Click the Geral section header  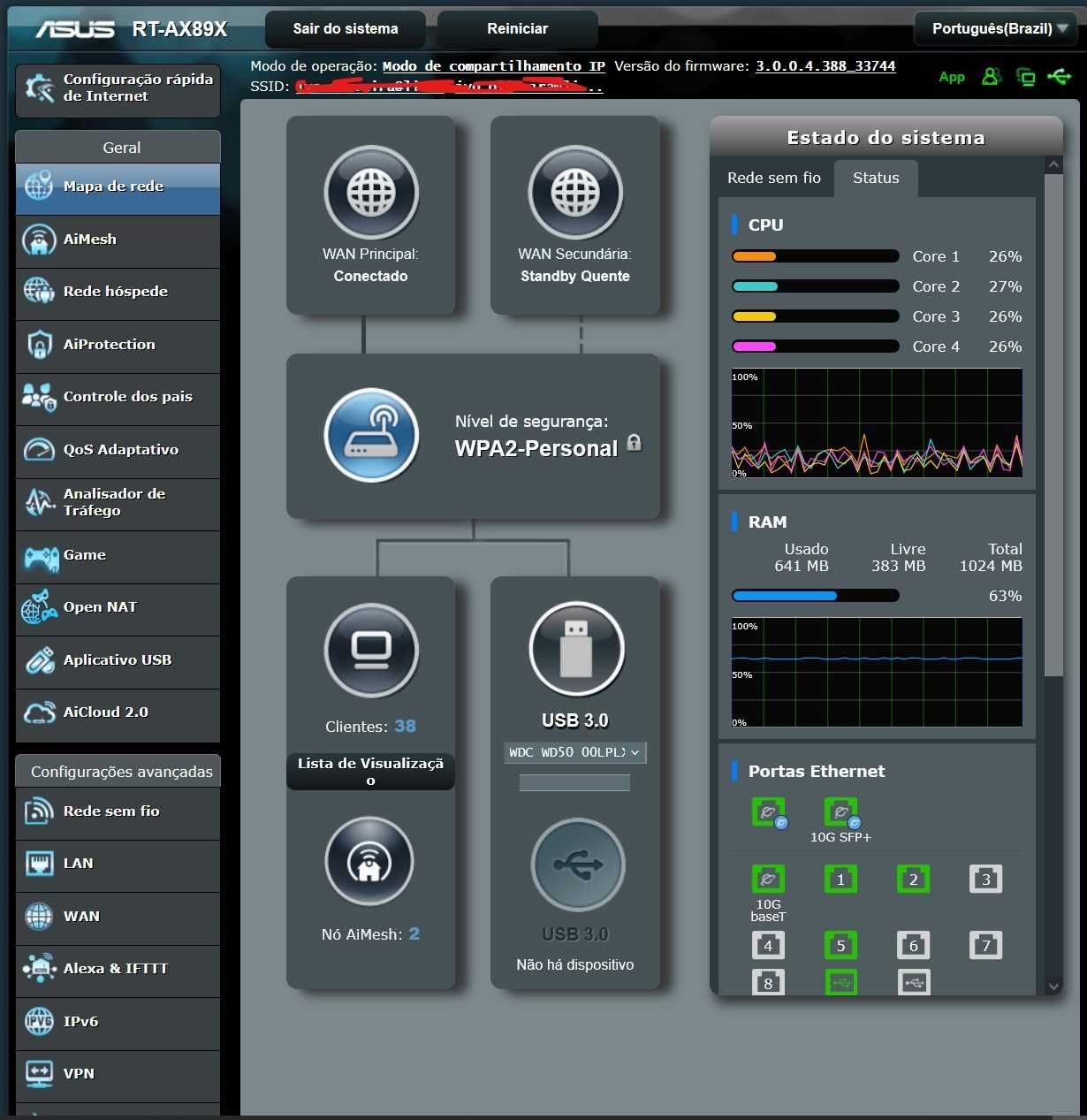(118, 147)
